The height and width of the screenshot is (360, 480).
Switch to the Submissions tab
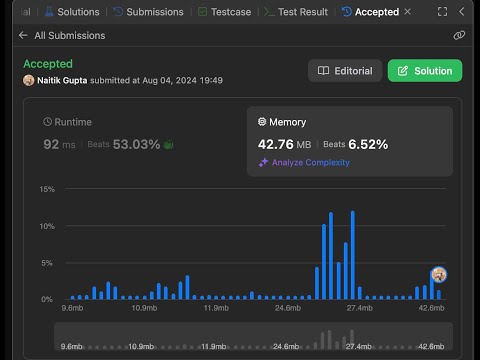148,12
